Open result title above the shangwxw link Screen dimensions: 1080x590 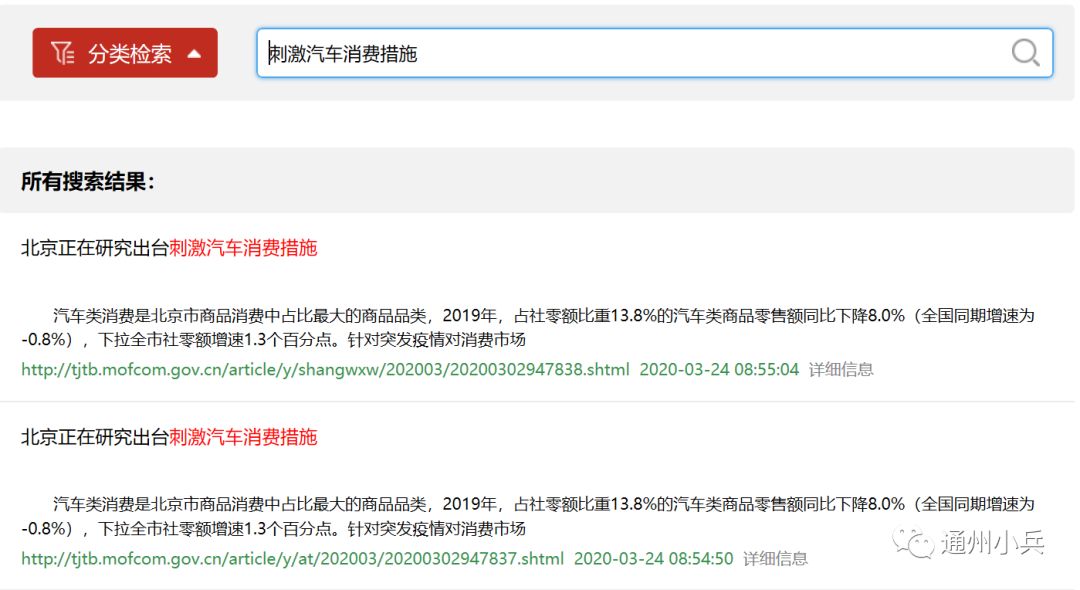tap(169, 248)
